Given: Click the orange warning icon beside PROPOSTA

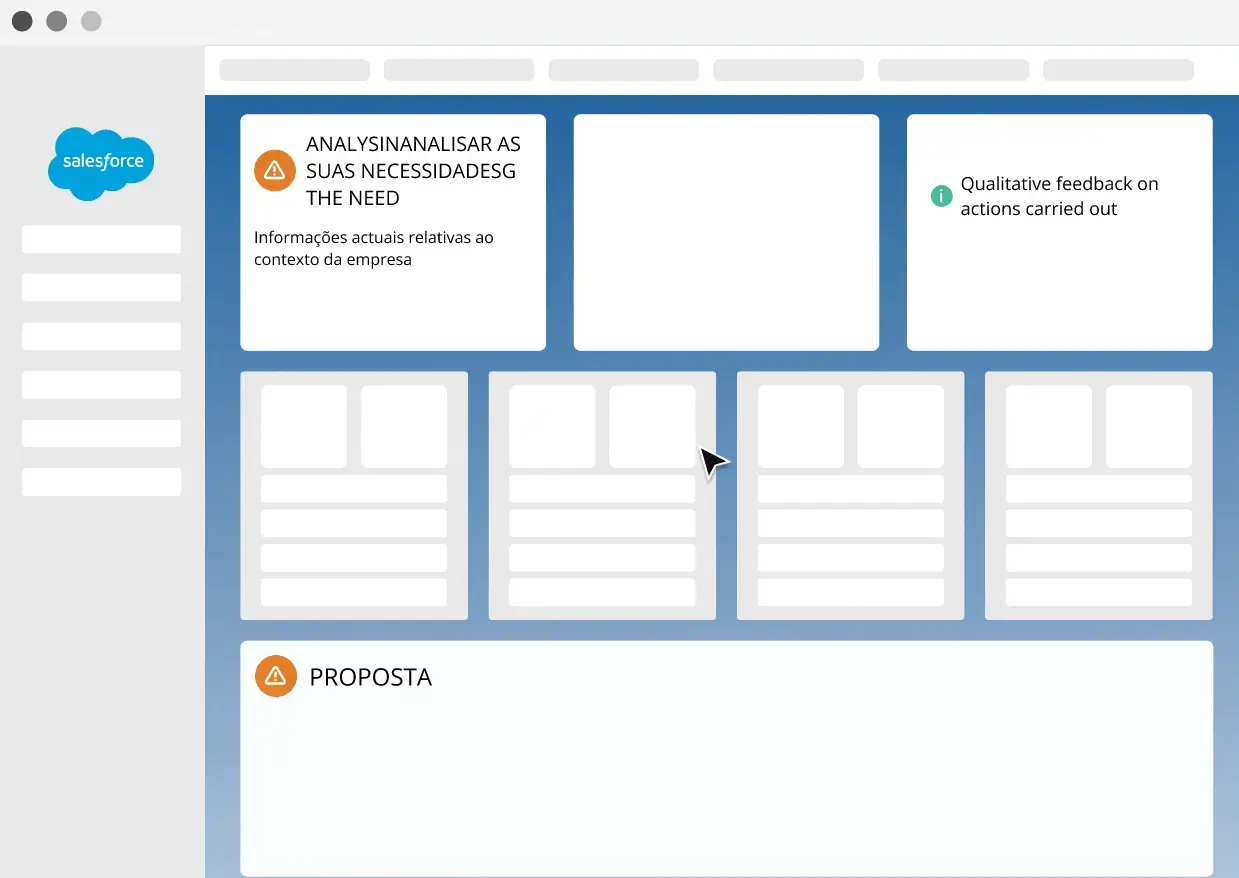Looking at the screenshot, I should coord(276,676).
